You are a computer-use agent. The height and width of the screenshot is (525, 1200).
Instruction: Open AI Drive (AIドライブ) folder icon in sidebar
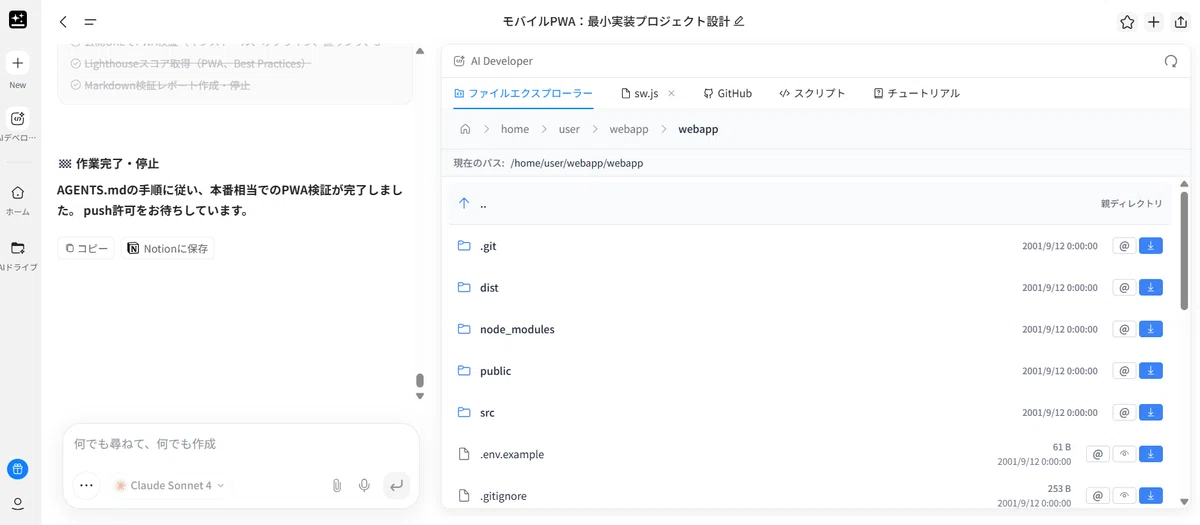(18, 248)
